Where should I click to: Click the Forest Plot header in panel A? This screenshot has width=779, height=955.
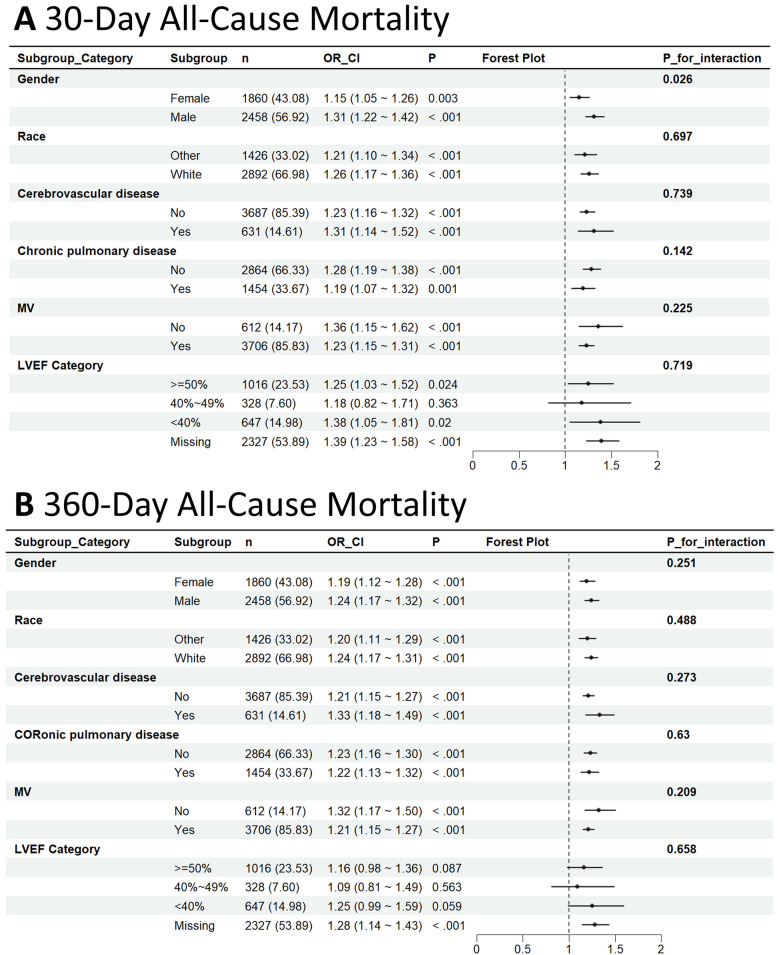click(513, 58)
